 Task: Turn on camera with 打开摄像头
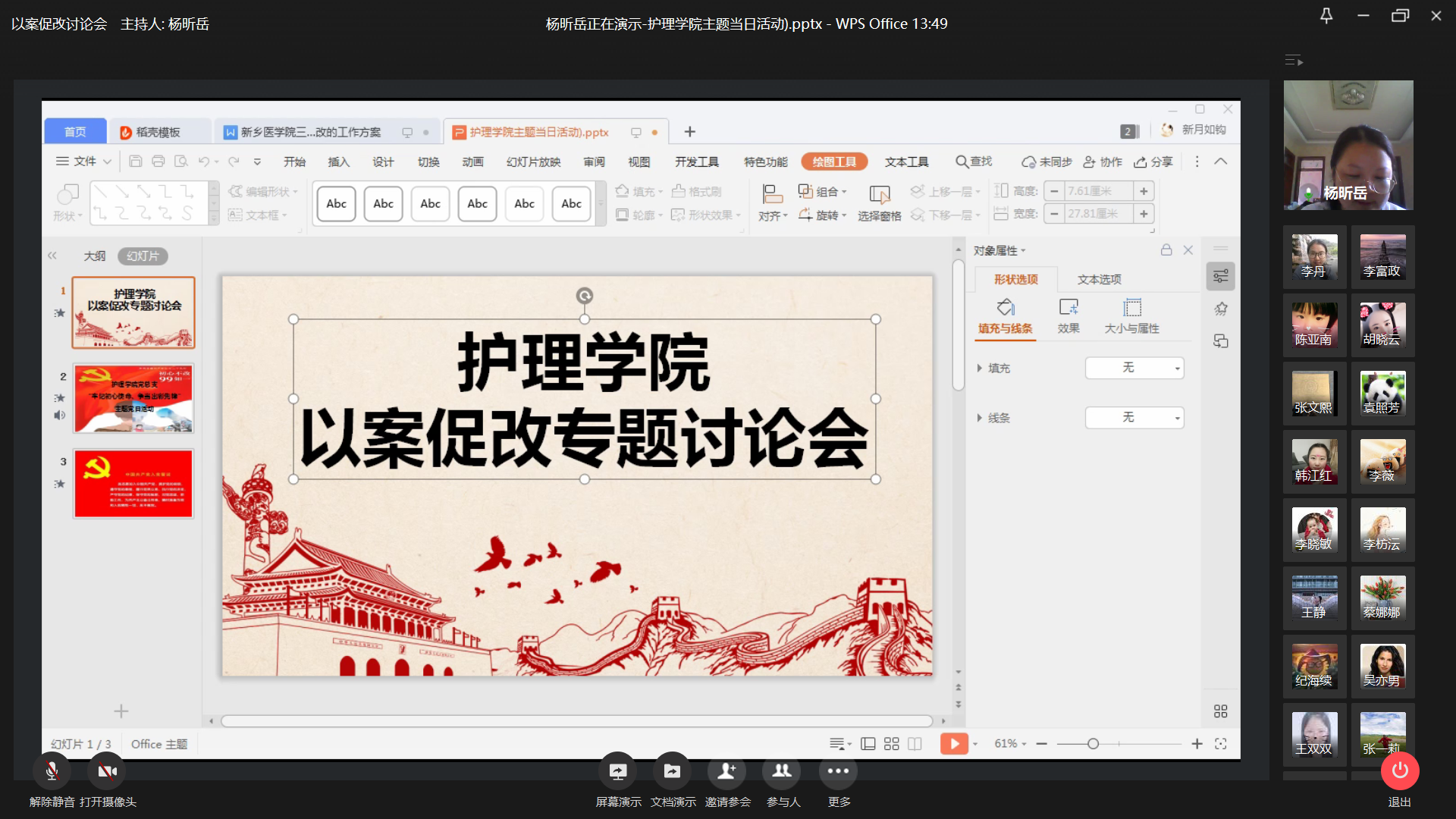point(107,771)
